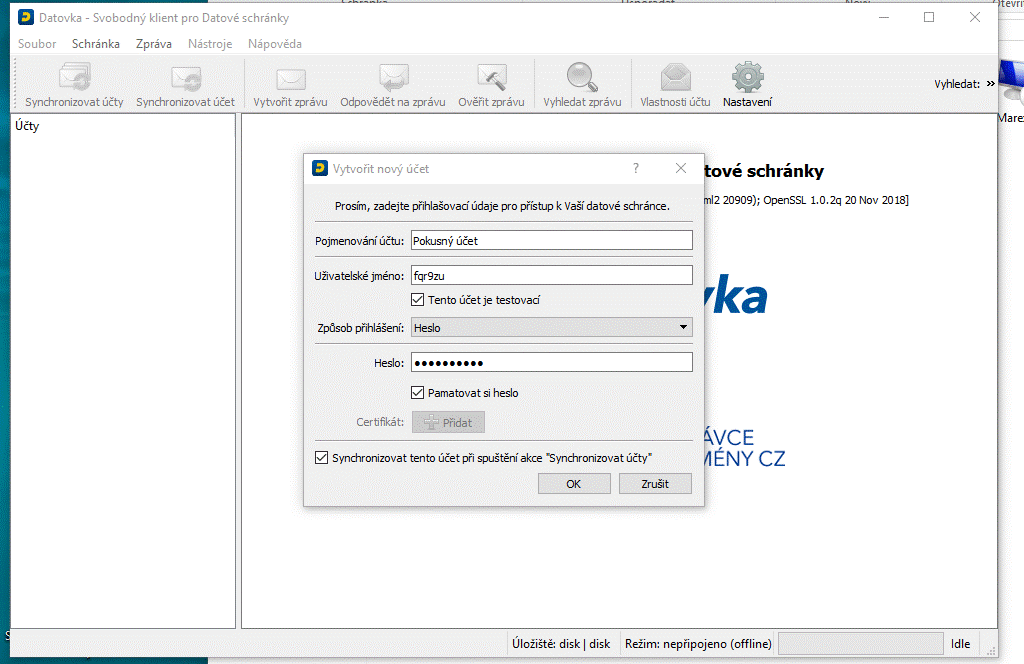Open the Nástroje menu
This screenshot has width=1024, height=664.
pyautogui.click(x=210, y=44)
